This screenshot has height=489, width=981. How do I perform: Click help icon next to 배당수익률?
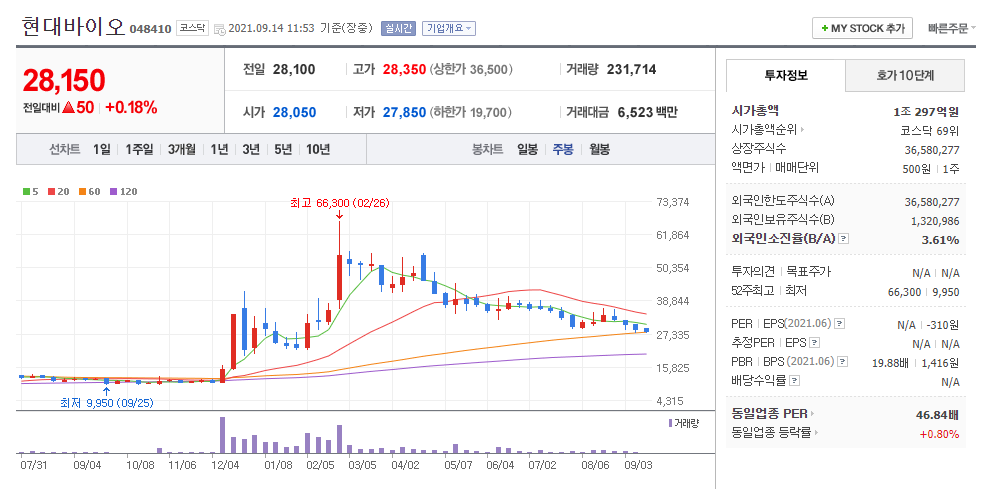coord(794,380)
